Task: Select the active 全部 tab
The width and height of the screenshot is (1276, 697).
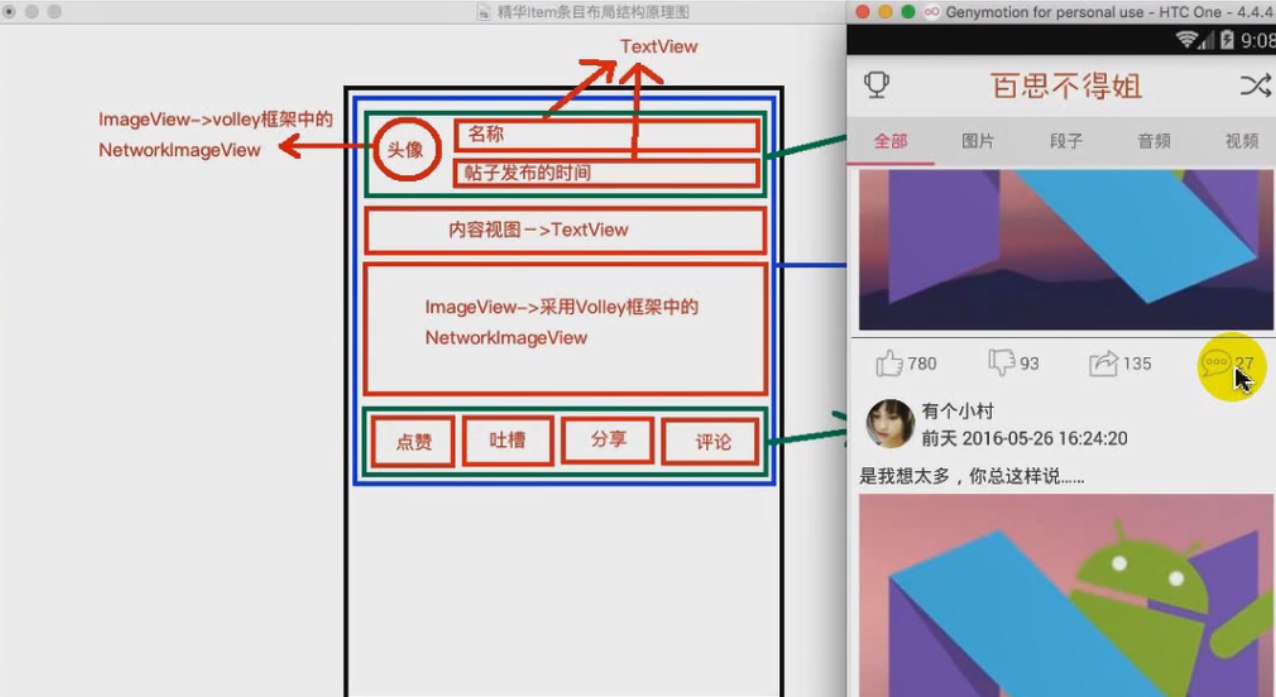Action: pos(890,141)
